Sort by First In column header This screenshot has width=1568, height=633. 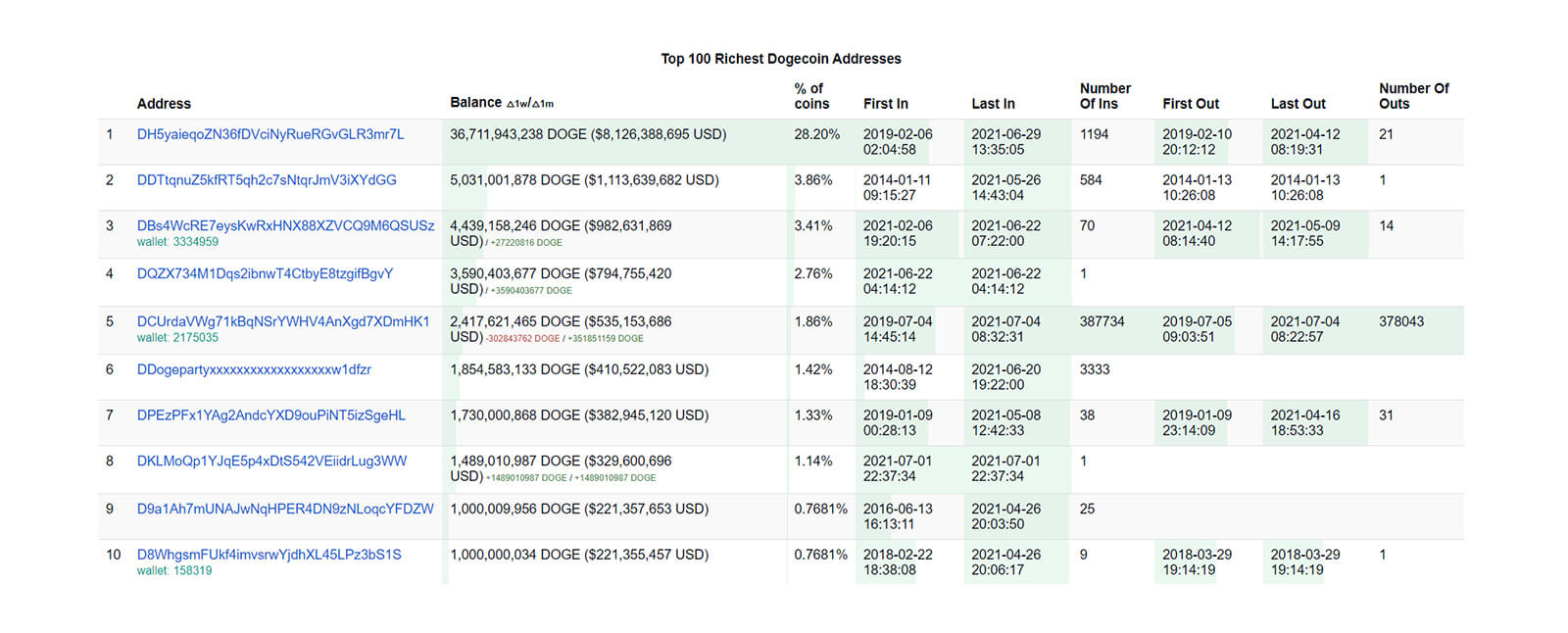tap(885, 104)
